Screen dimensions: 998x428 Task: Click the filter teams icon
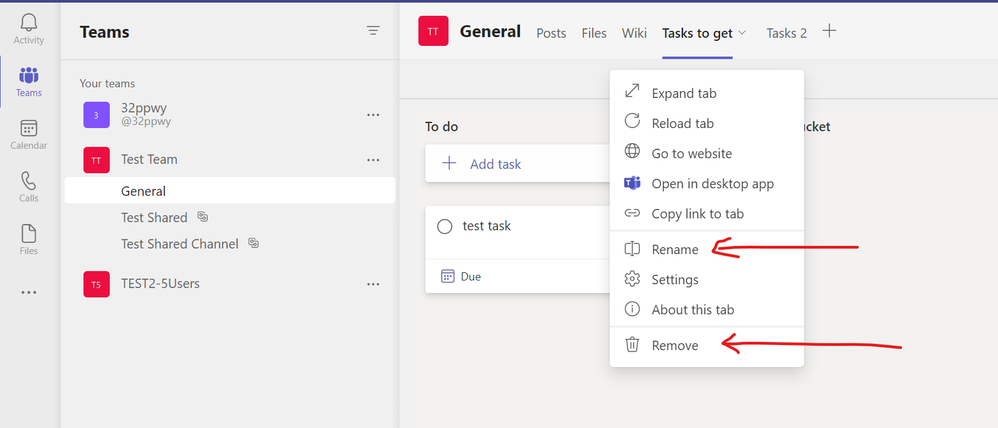[373, 31]
